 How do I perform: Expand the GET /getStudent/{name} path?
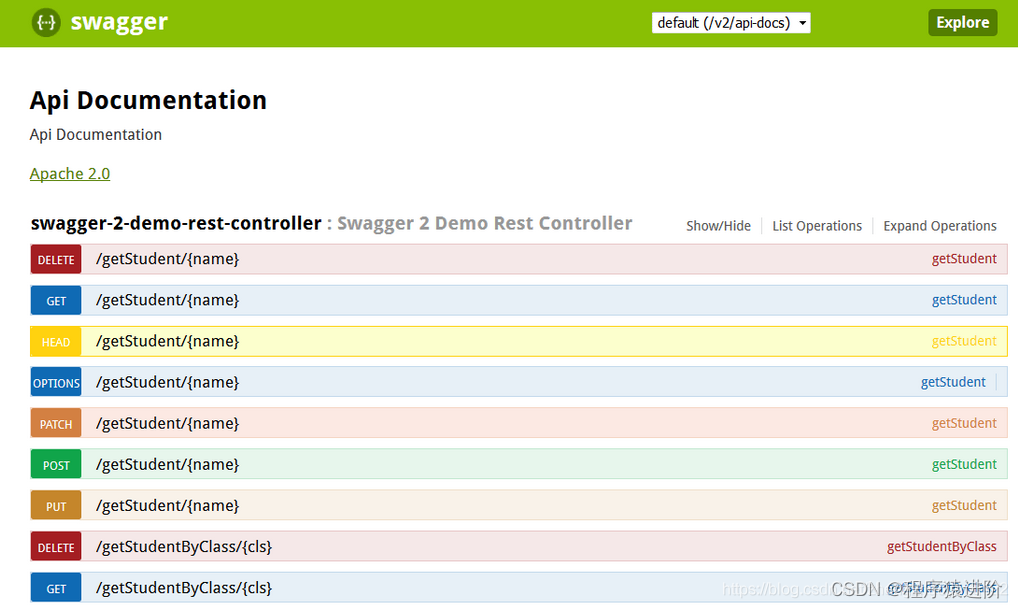pyautogui.click(x=168, y=301)
